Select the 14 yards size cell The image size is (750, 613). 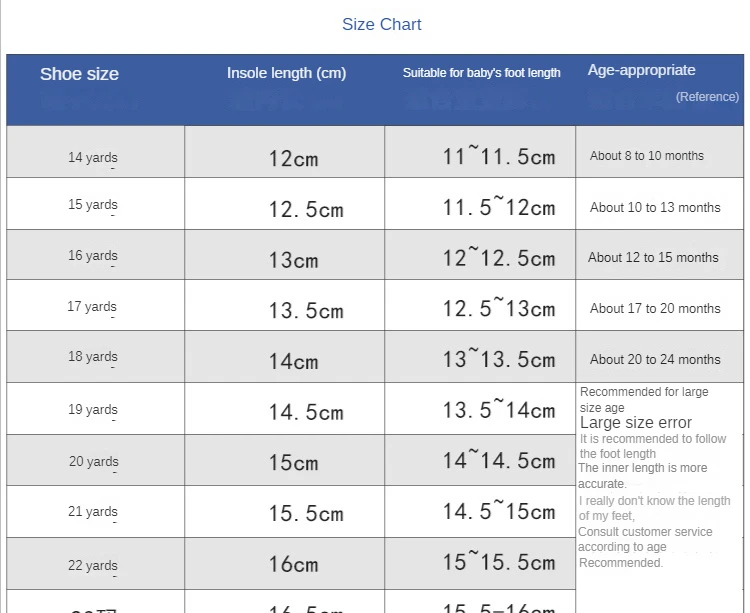(x=93, y=157)
